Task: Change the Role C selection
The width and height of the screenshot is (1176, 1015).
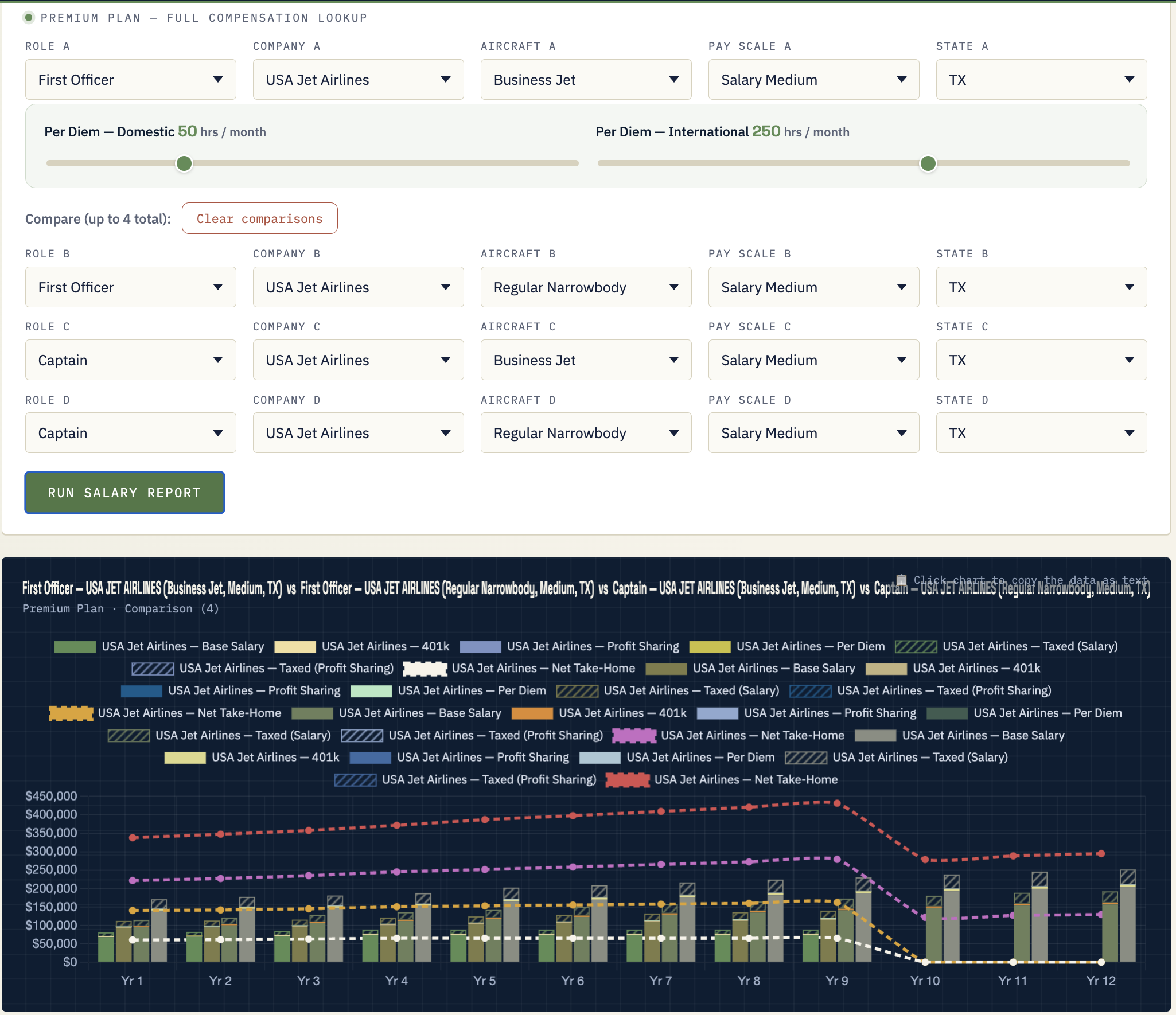Action: (131, 360)
